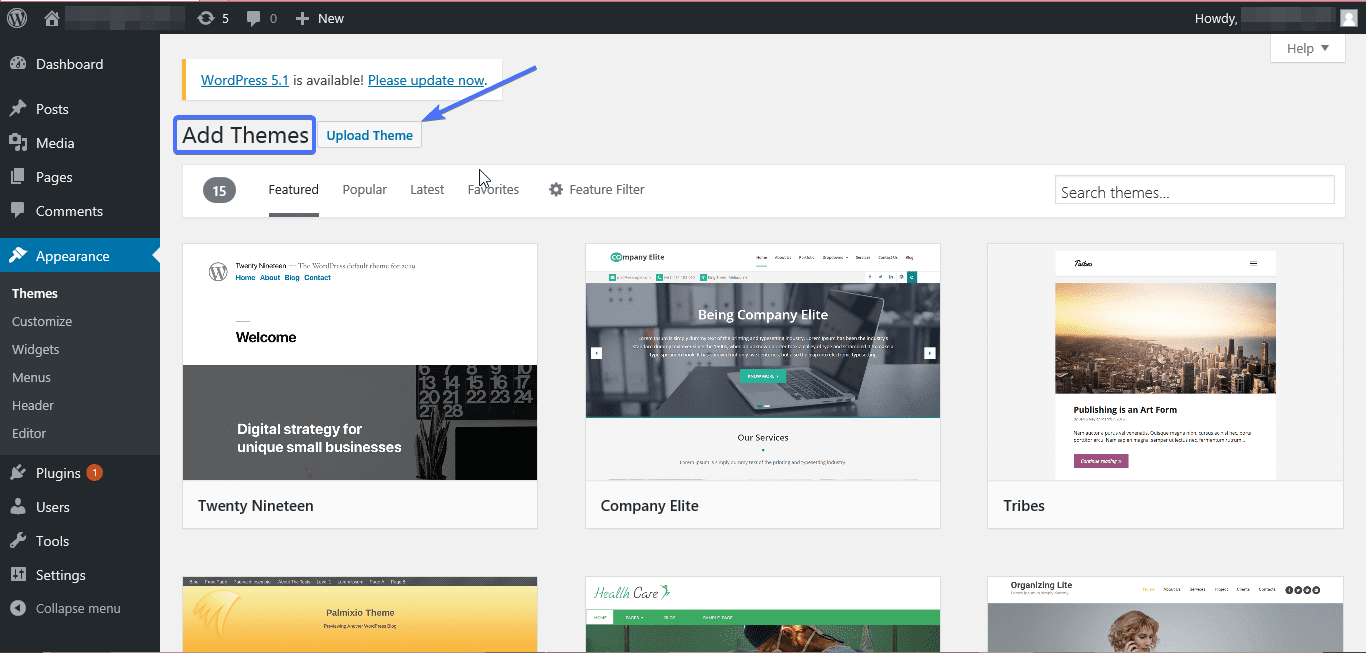
Task: Open the Customize submenu item
Action: coord(42,321)
